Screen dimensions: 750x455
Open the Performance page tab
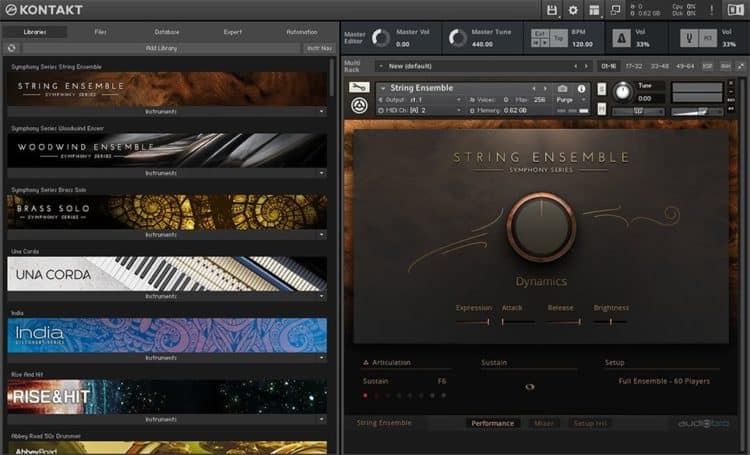coord(493,423)
